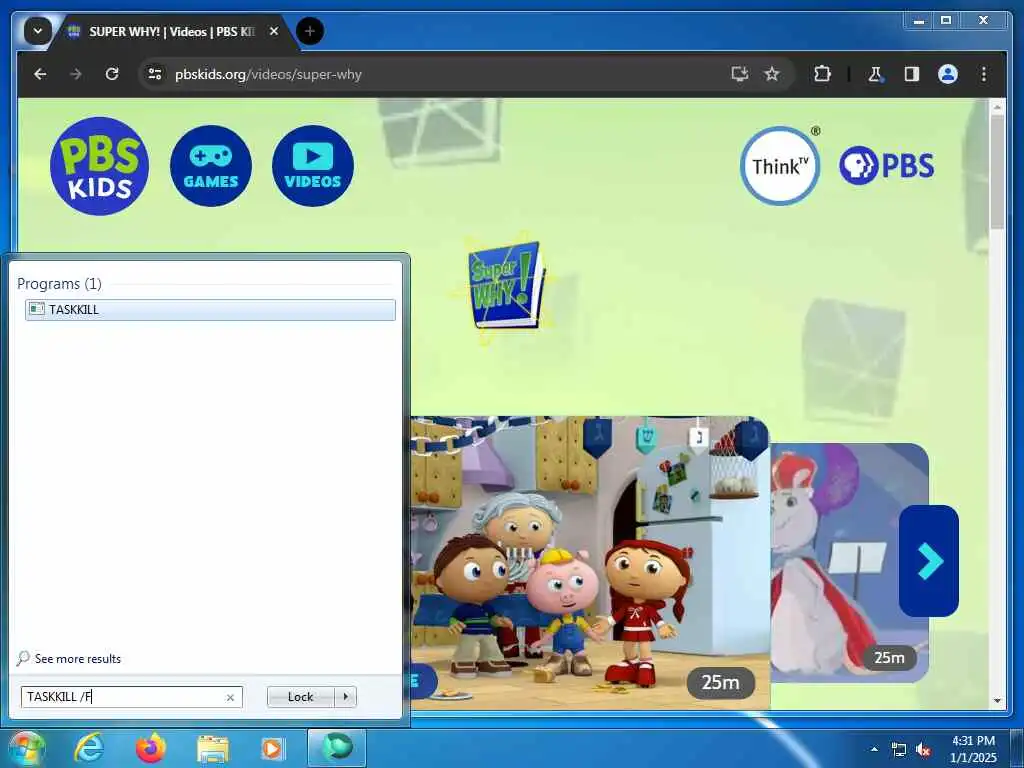Click the Programs (1) header
The image size is (1024, 768).
[59, 283]
